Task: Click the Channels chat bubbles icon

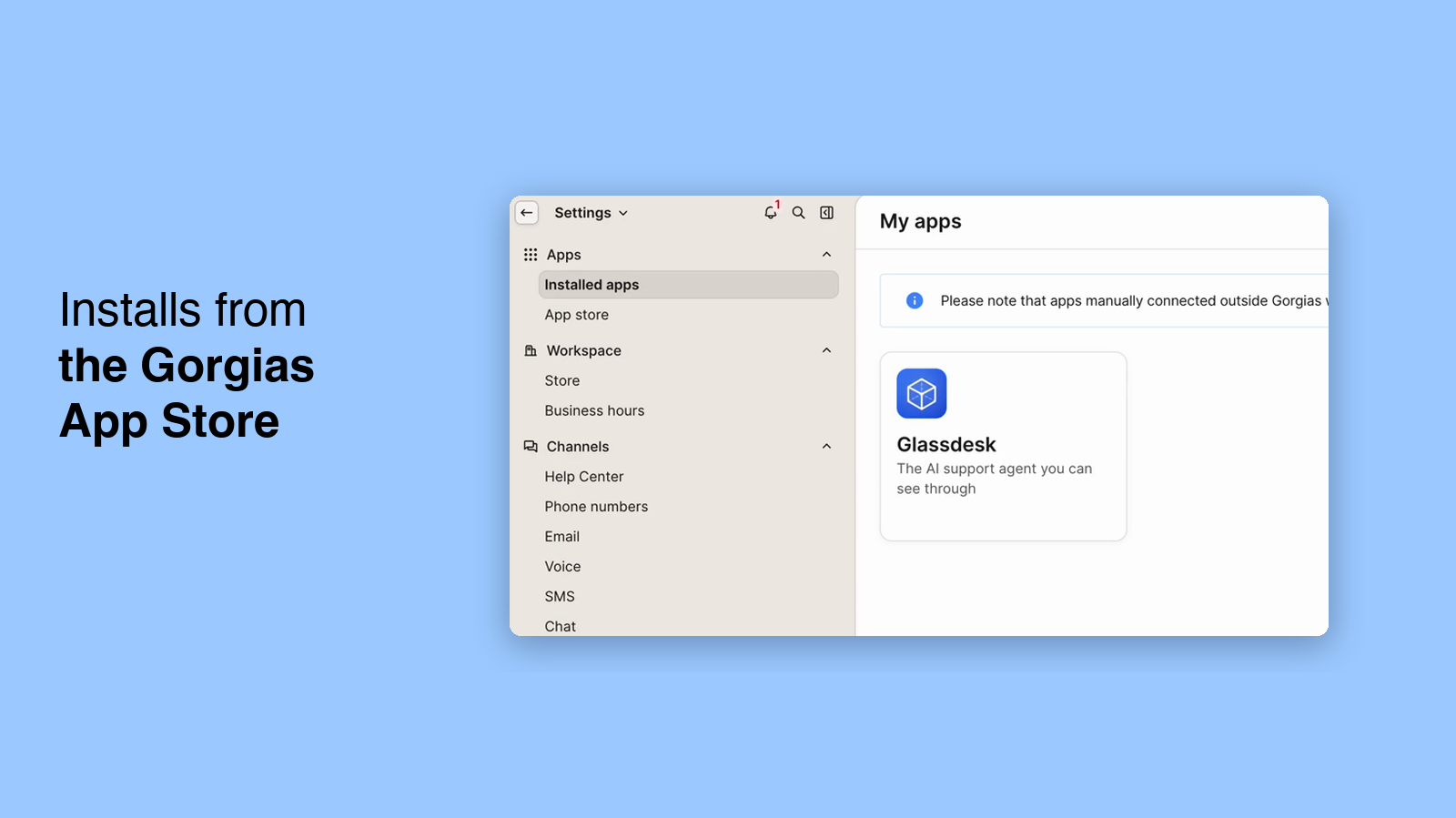Action: point(531,447)
